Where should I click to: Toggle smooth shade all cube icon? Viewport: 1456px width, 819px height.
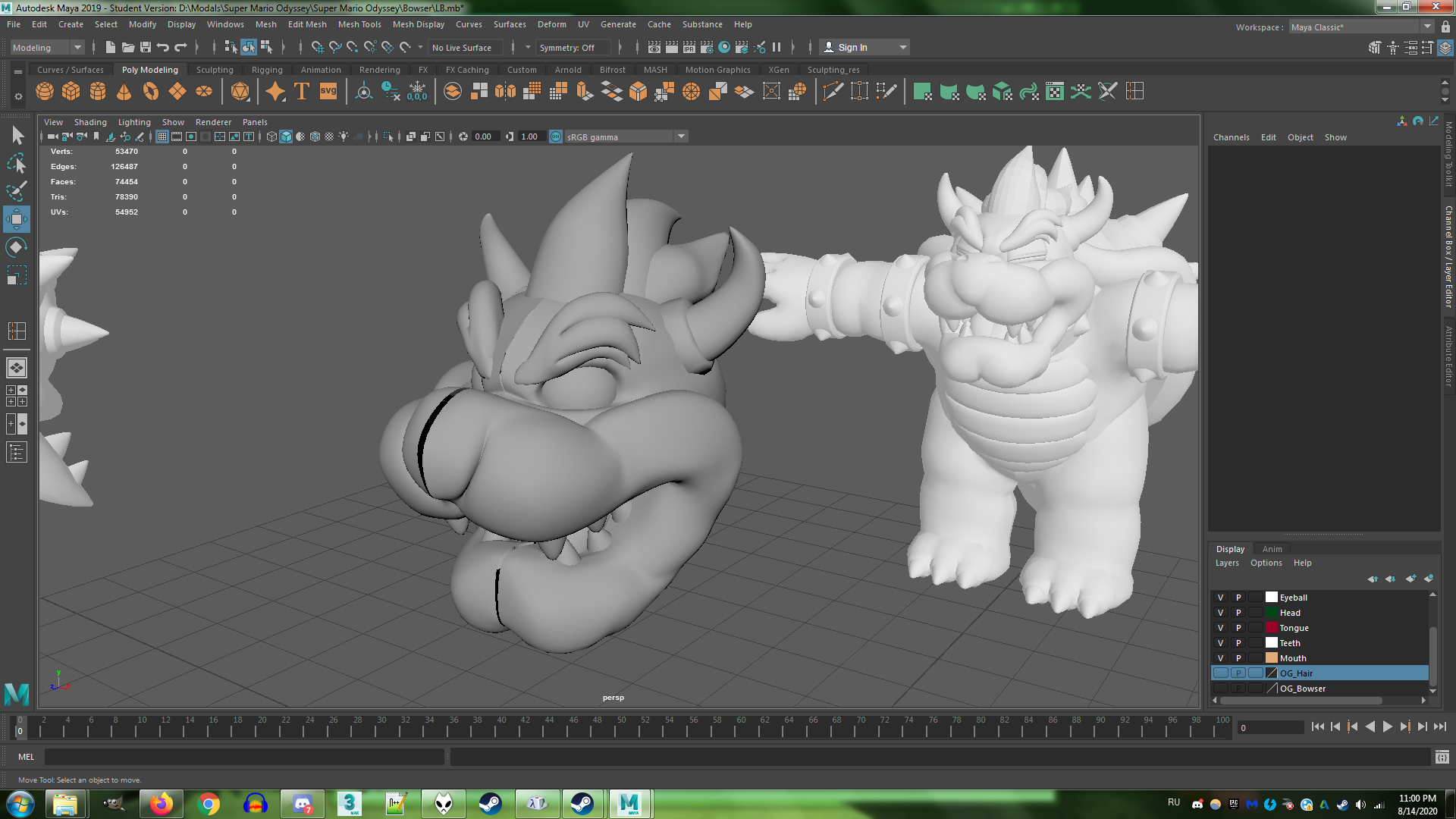click(x=286, y=136)
